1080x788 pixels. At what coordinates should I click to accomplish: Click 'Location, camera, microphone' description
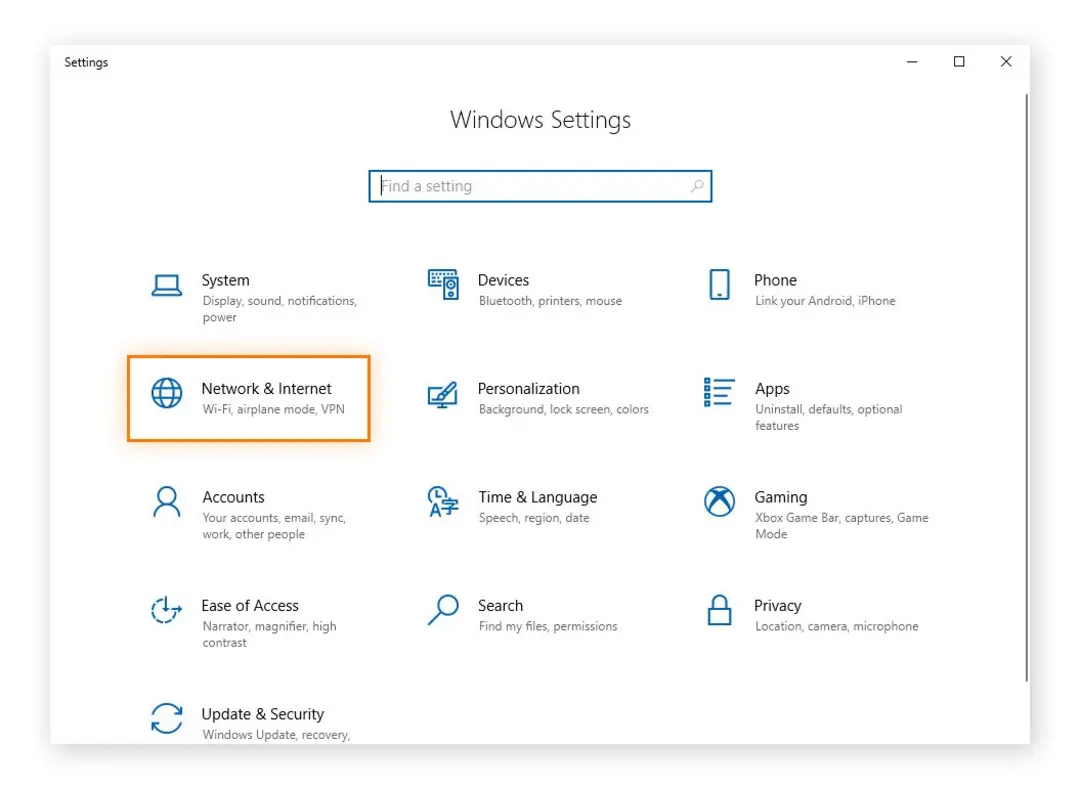pyautogui.click(x=837, y=626)
